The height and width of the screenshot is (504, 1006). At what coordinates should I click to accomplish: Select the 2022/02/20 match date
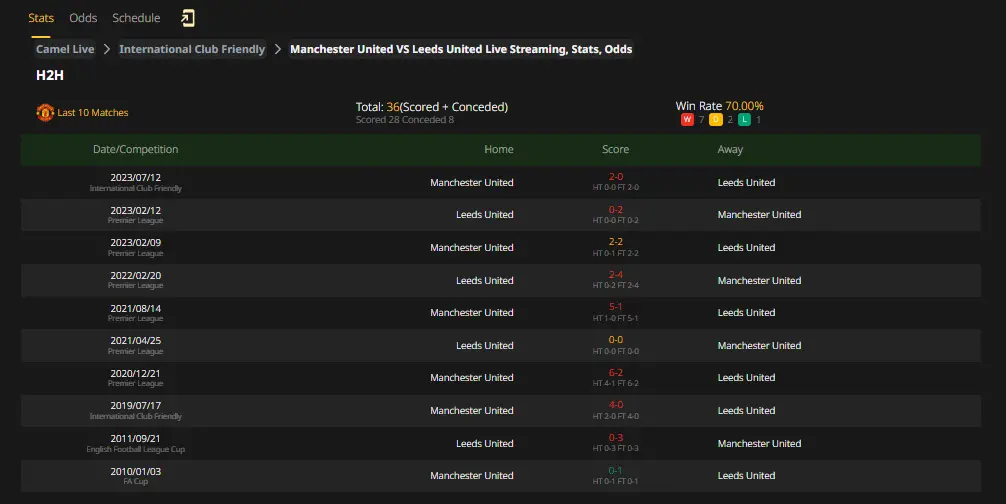(135, 276)
